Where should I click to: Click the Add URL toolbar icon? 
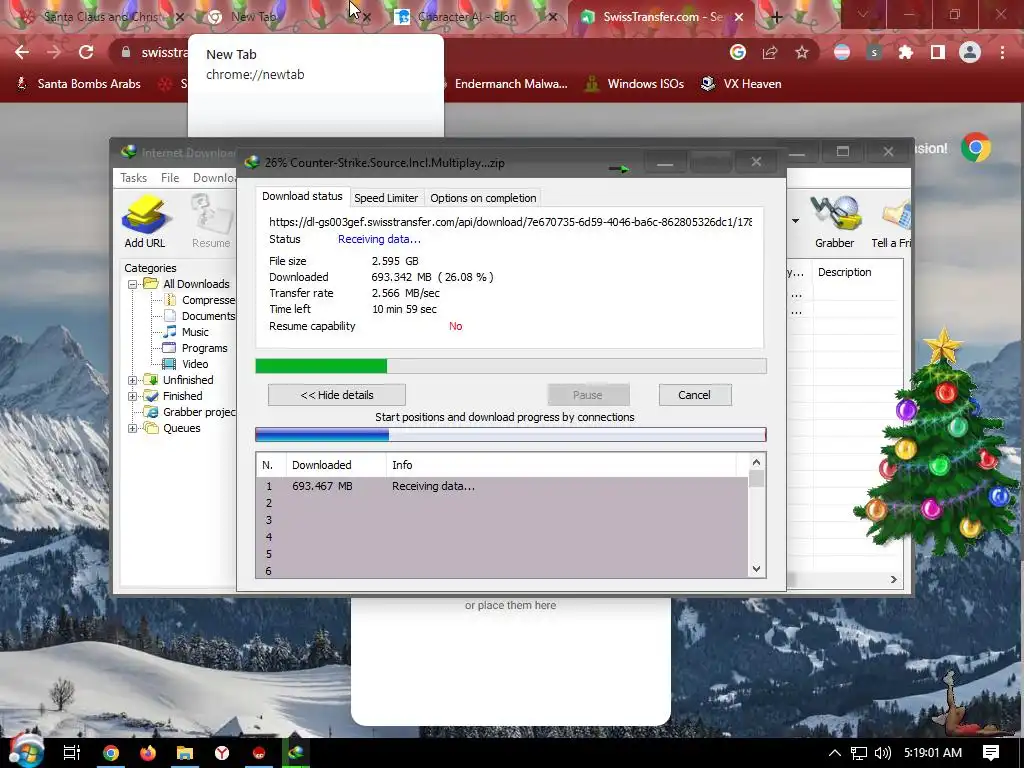click(145, 222)
